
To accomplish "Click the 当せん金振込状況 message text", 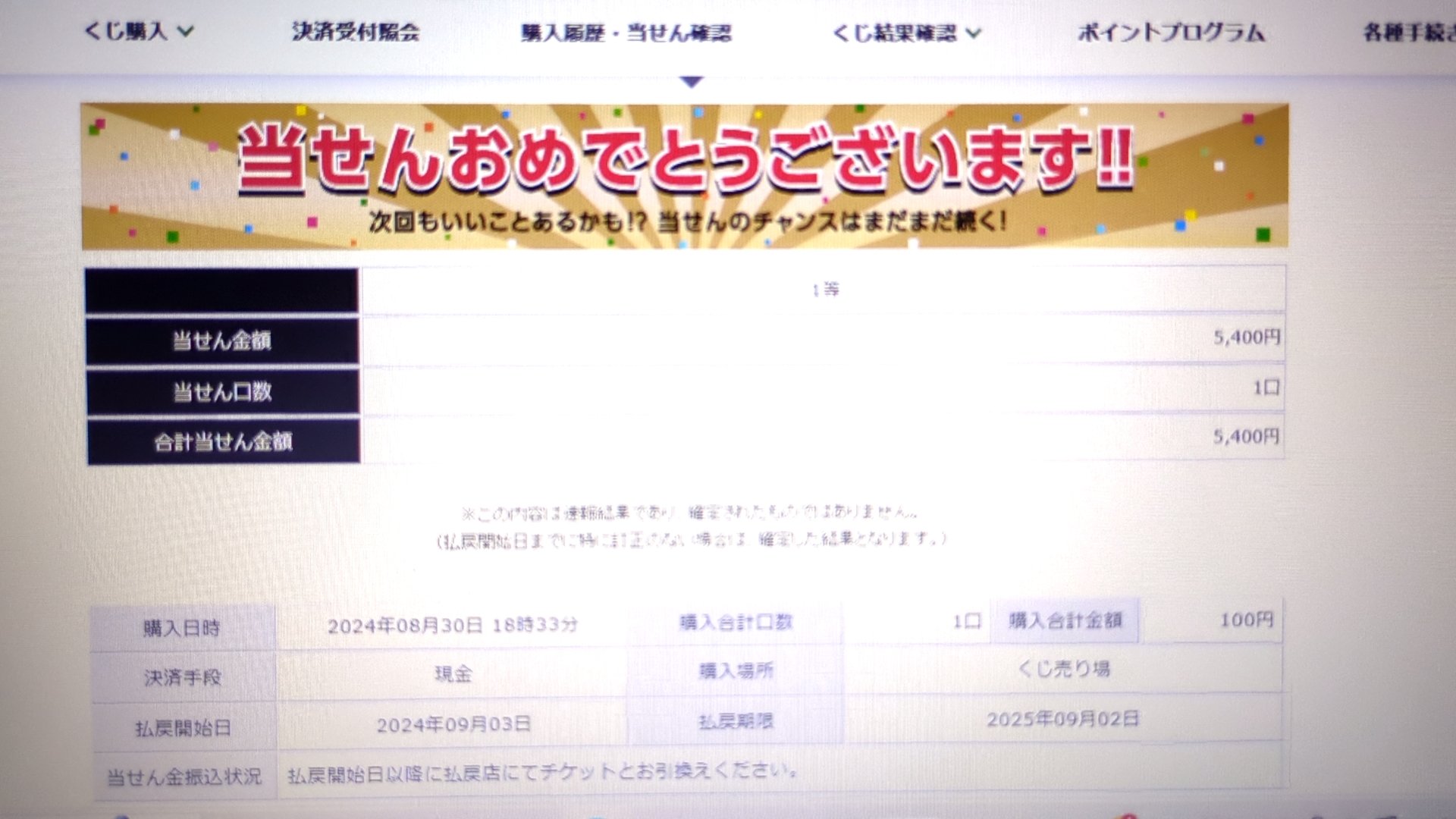I will tap(542, 773).
